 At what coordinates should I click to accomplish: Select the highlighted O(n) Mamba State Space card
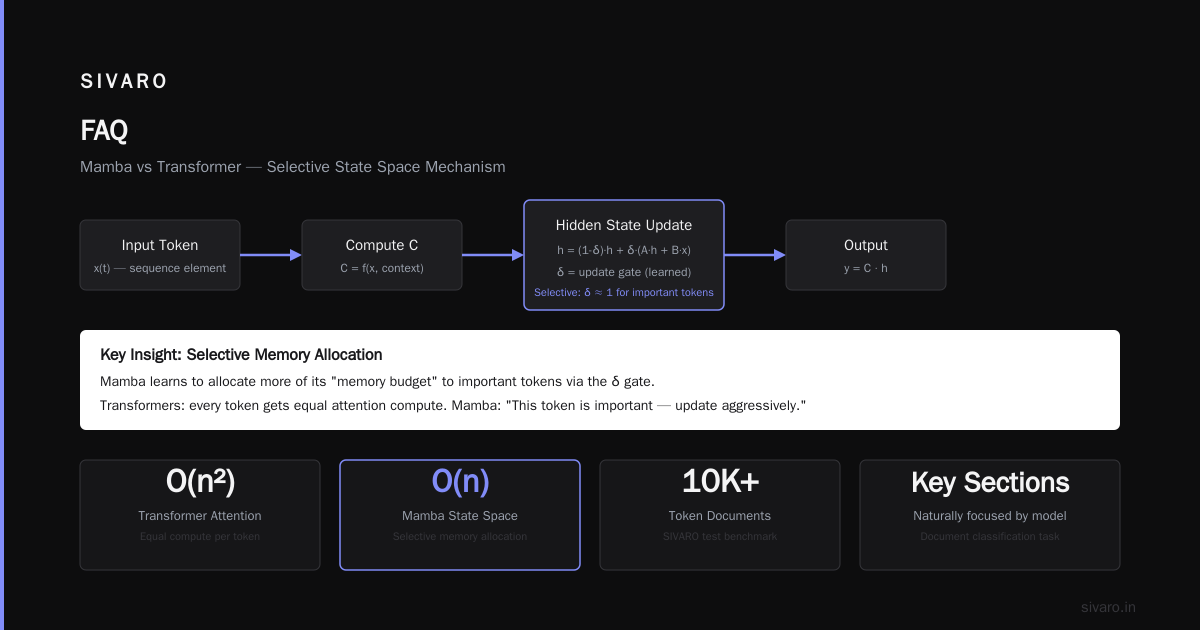(460, 515)
